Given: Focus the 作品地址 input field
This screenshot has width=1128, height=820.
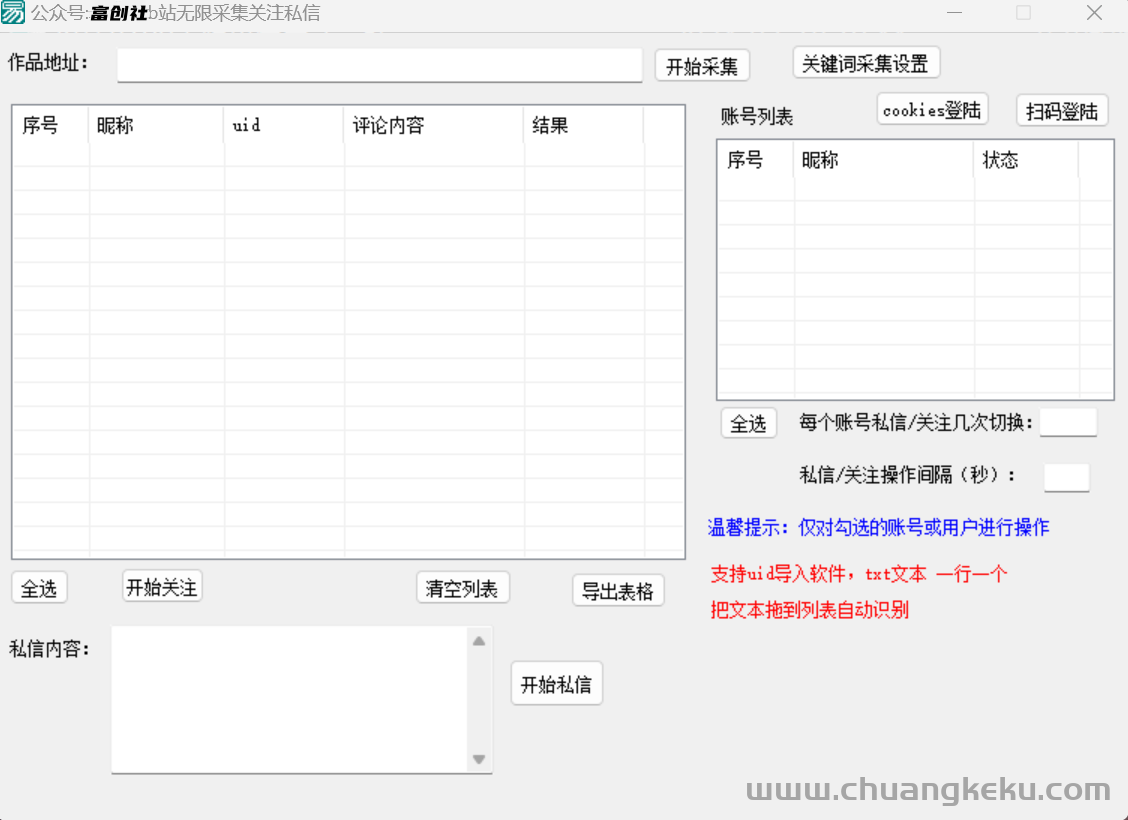Looking at the screenshot, I should [x=379, y=65].
